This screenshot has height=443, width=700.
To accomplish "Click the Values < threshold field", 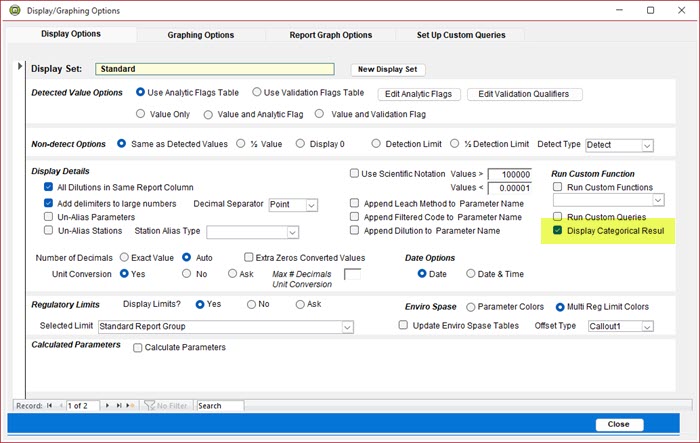I will (x=509, y=188).
